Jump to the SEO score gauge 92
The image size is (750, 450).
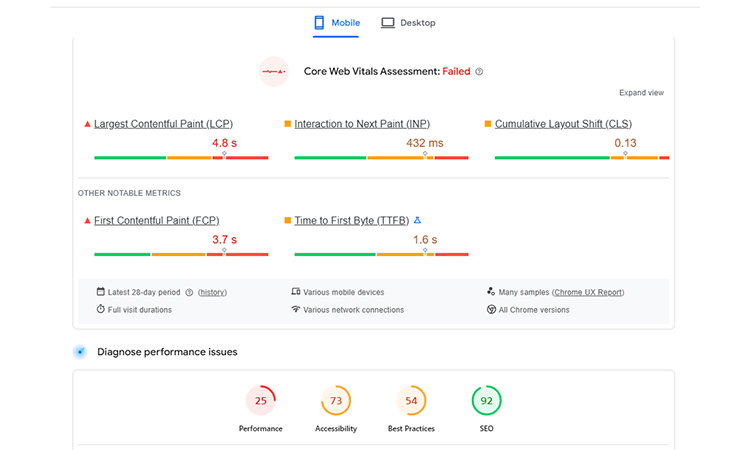click(486, 401)
